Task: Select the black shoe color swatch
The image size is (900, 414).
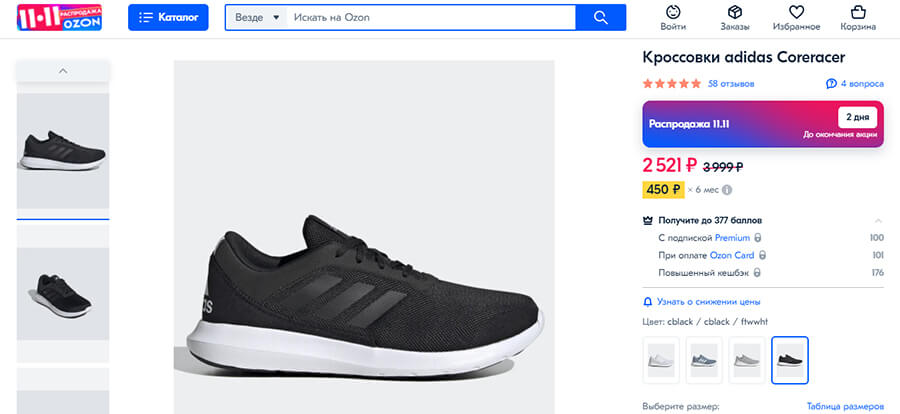Action: pos(790,359)
